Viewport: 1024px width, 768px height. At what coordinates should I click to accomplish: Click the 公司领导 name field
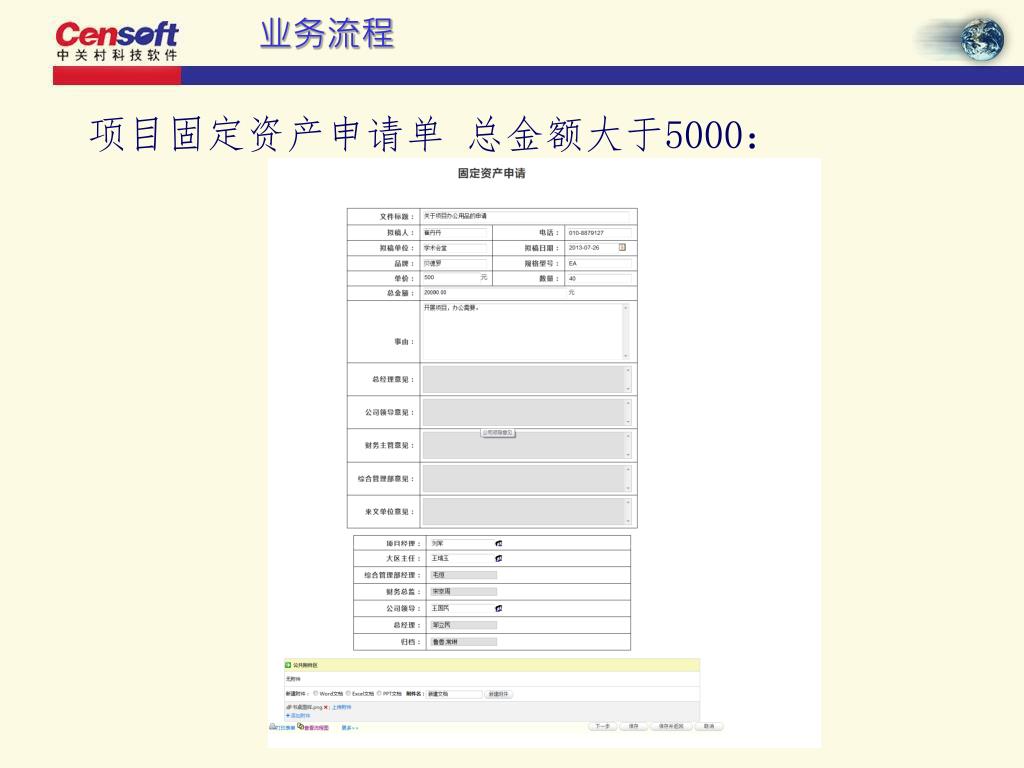pos(462,608)
